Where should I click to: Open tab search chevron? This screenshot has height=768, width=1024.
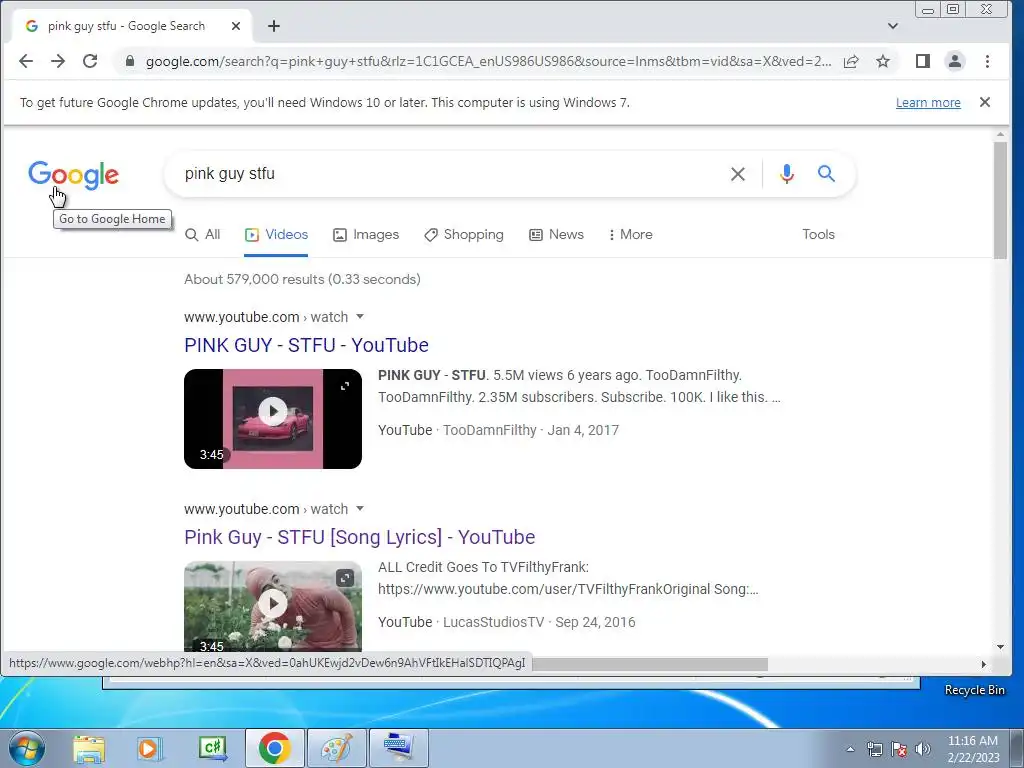[x=893, y=26]
